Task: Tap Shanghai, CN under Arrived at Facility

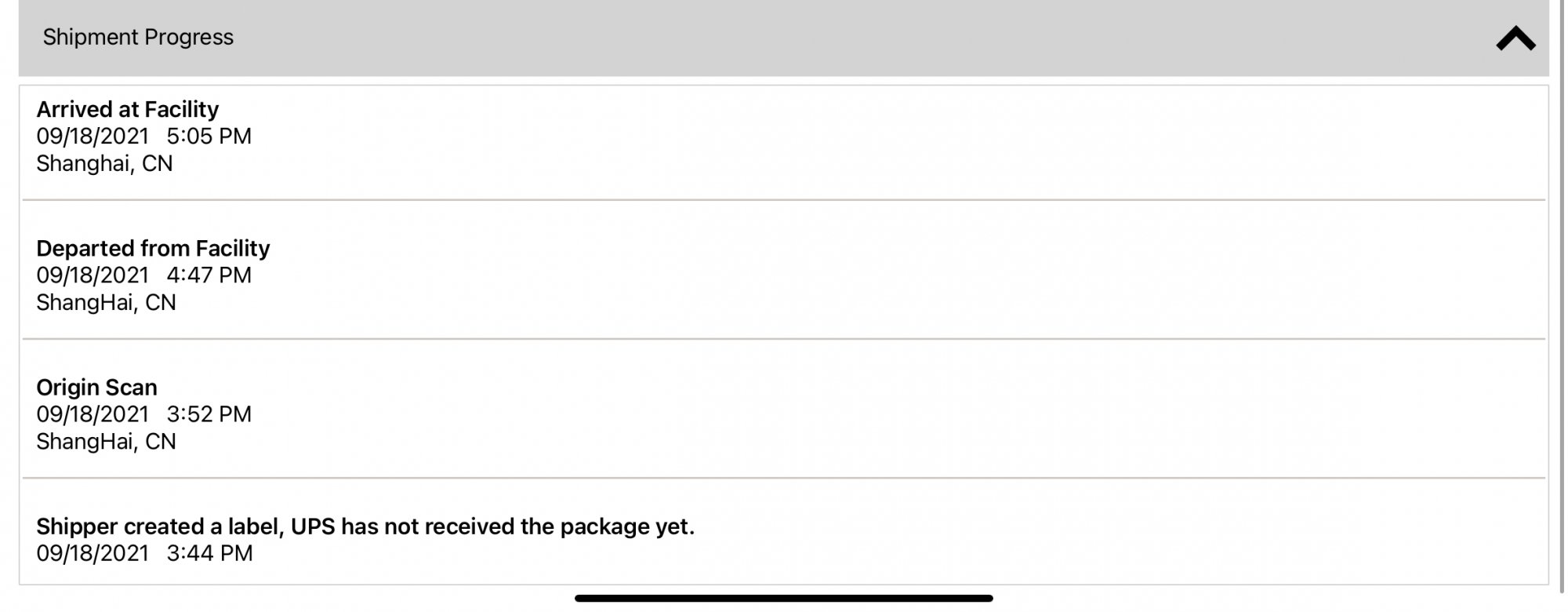Action: pyautogui.click(x=104, y=163)
